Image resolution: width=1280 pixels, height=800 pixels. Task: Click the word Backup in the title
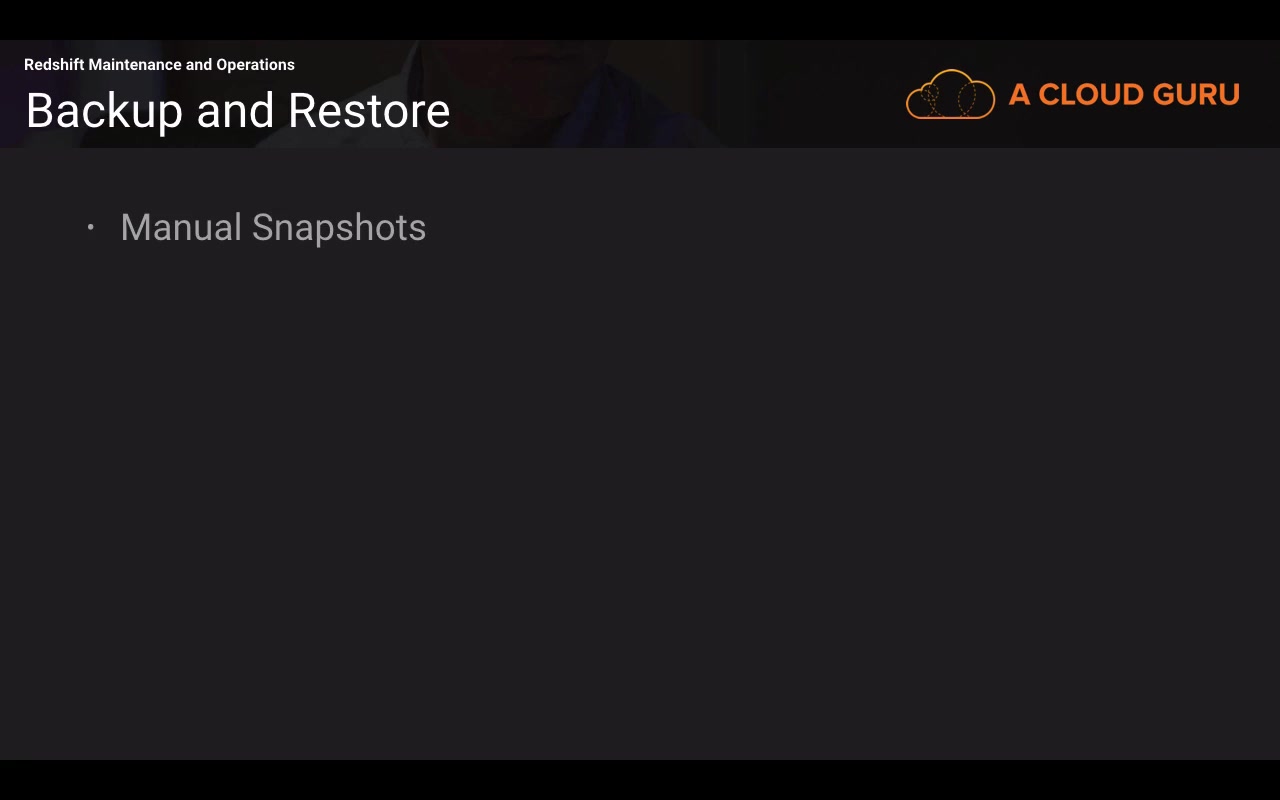tap(105, 111)
